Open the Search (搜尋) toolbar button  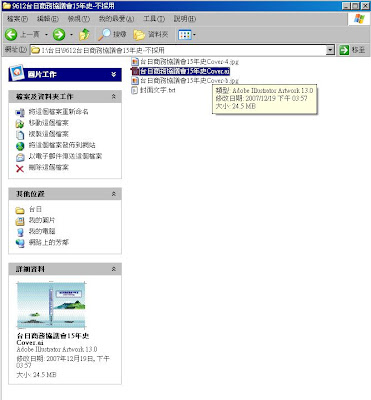[x=113, y=34]
